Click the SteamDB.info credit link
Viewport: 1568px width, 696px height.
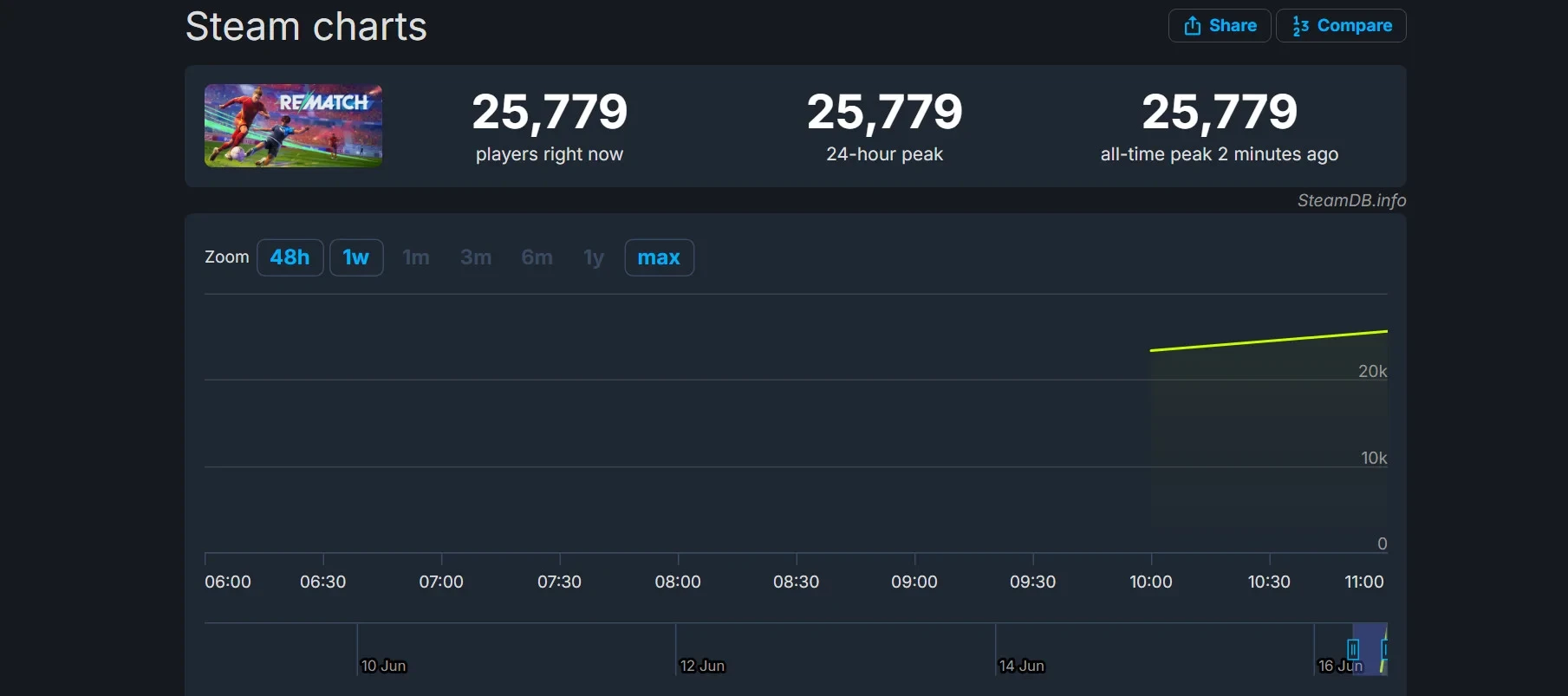click(x=1351, y=200)
